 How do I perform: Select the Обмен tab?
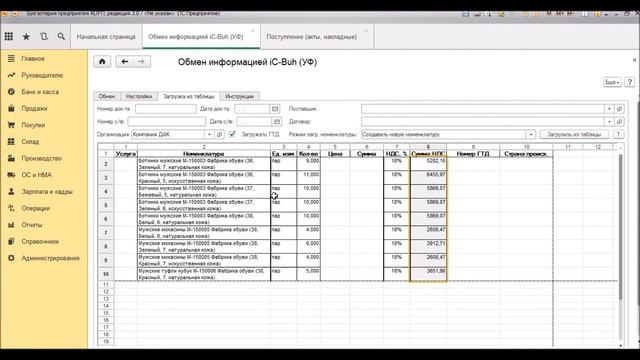[107, 96]
